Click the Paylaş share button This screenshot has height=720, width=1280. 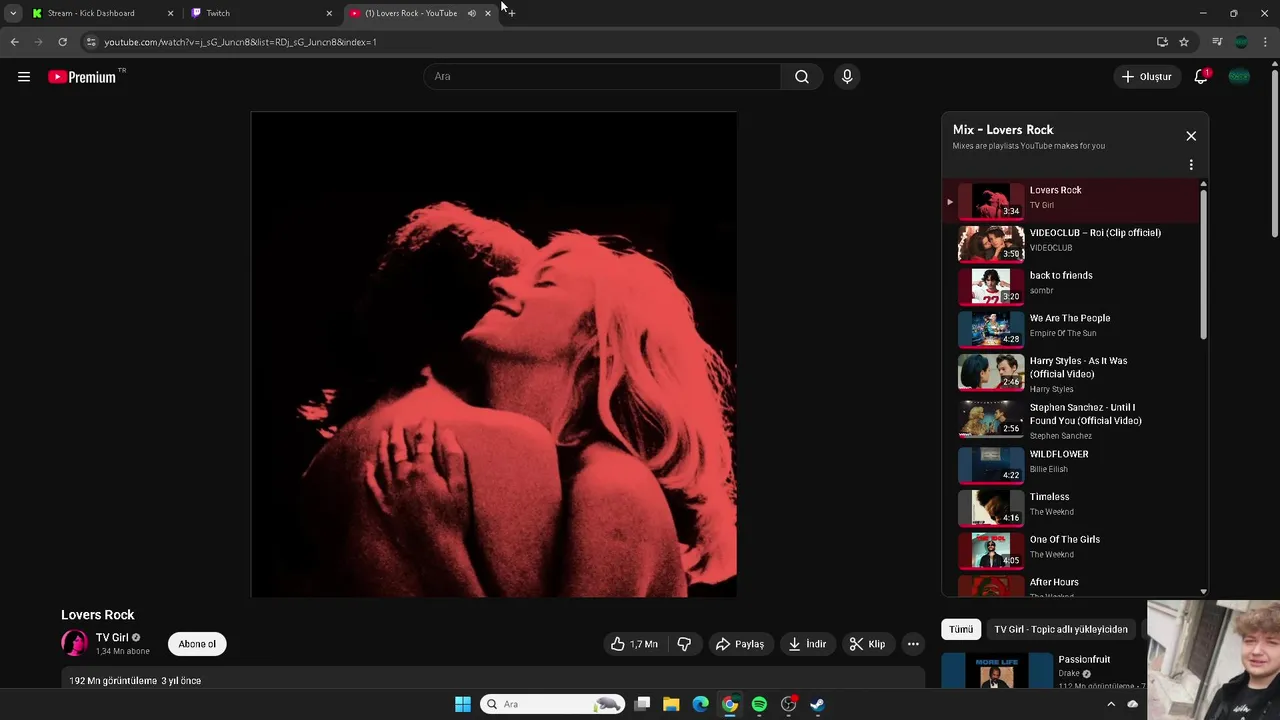click(x=739, y=644)
